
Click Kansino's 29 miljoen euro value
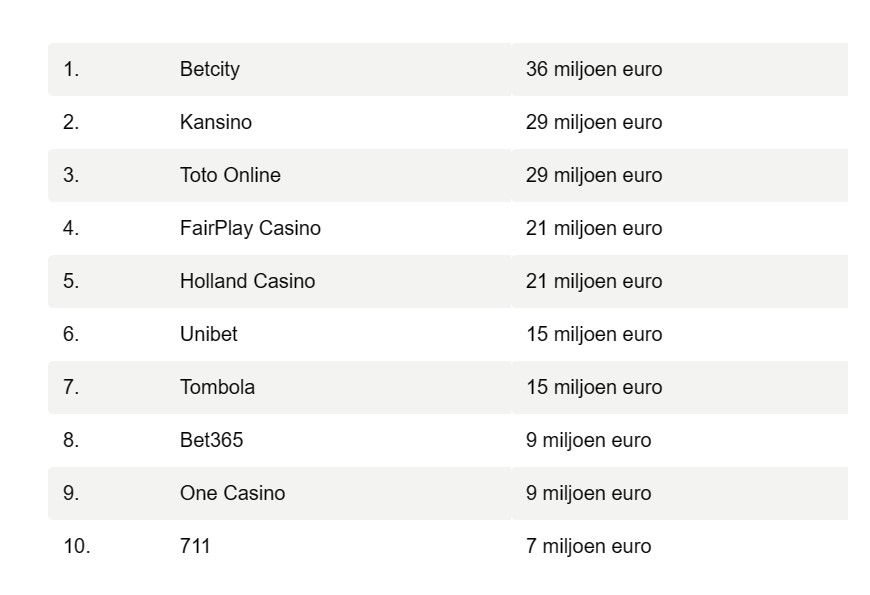pos(594,122)
